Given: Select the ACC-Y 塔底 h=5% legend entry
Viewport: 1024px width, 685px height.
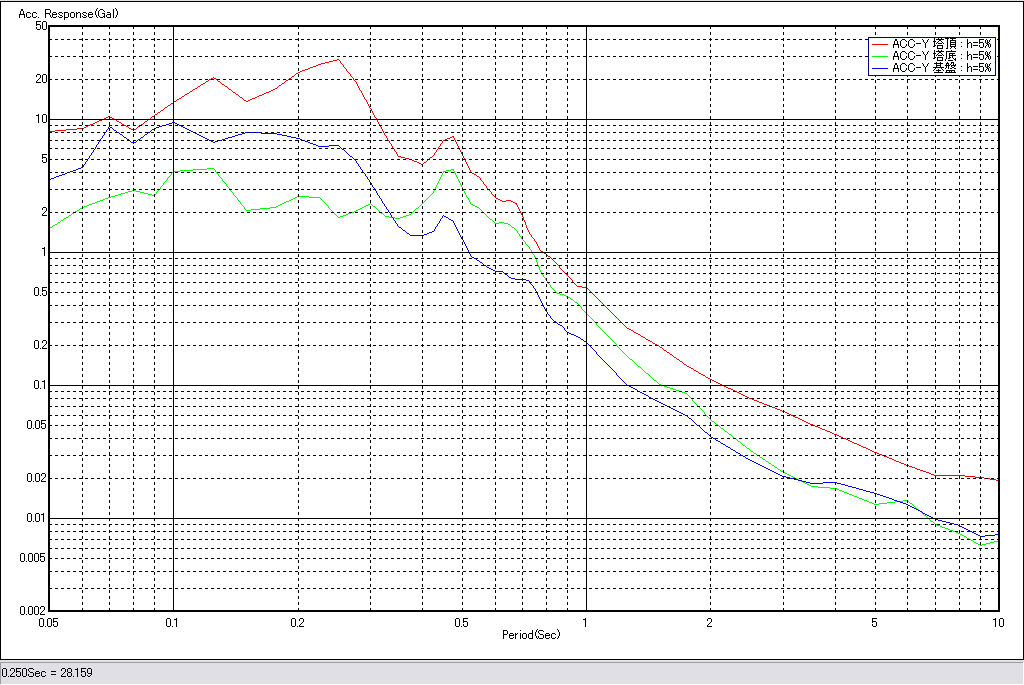Looking at the screenshot, I should (x=941, y=56).
